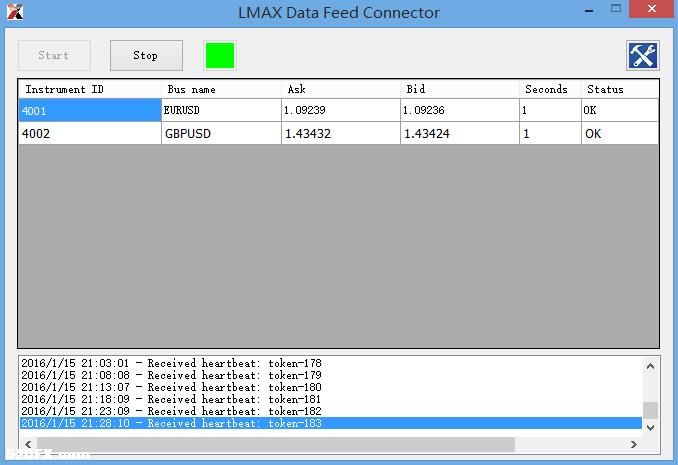Select the EURUSD bus name cell
The height and width of the screenshot is (465, 678).
point(221,110)
